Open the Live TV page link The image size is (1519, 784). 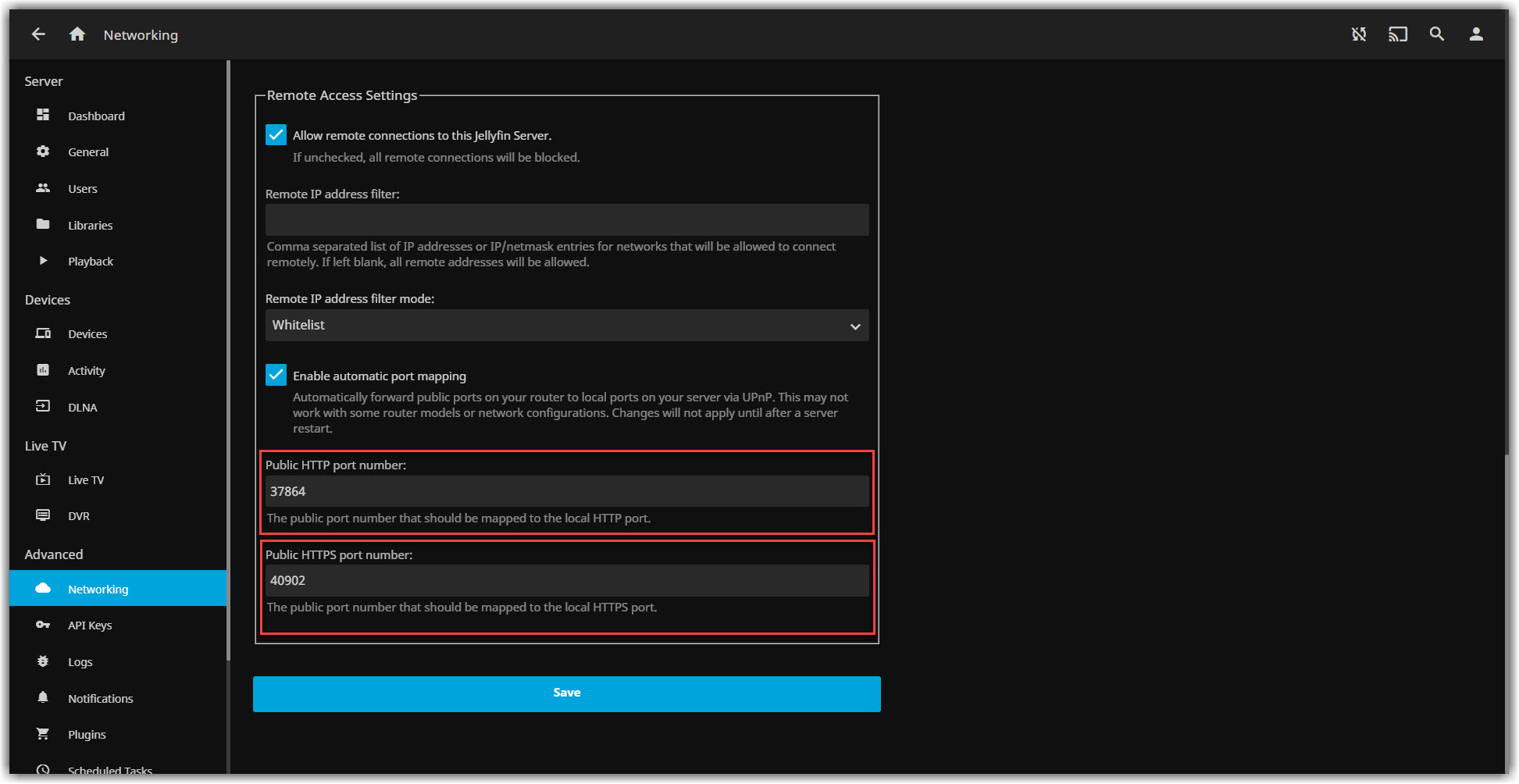coord(118,479)
